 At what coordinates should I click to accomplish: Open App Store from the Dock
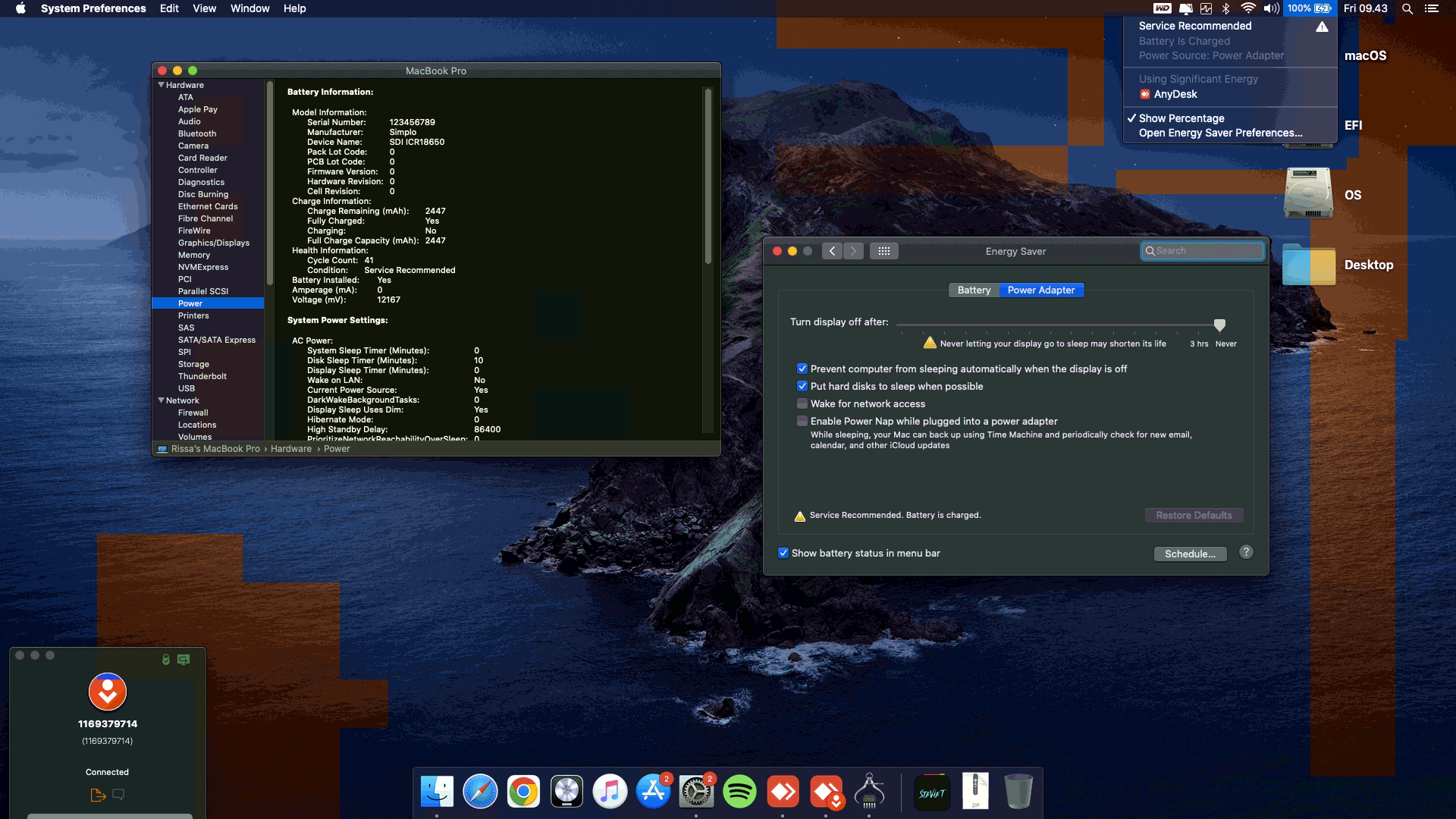pos(653,792)
